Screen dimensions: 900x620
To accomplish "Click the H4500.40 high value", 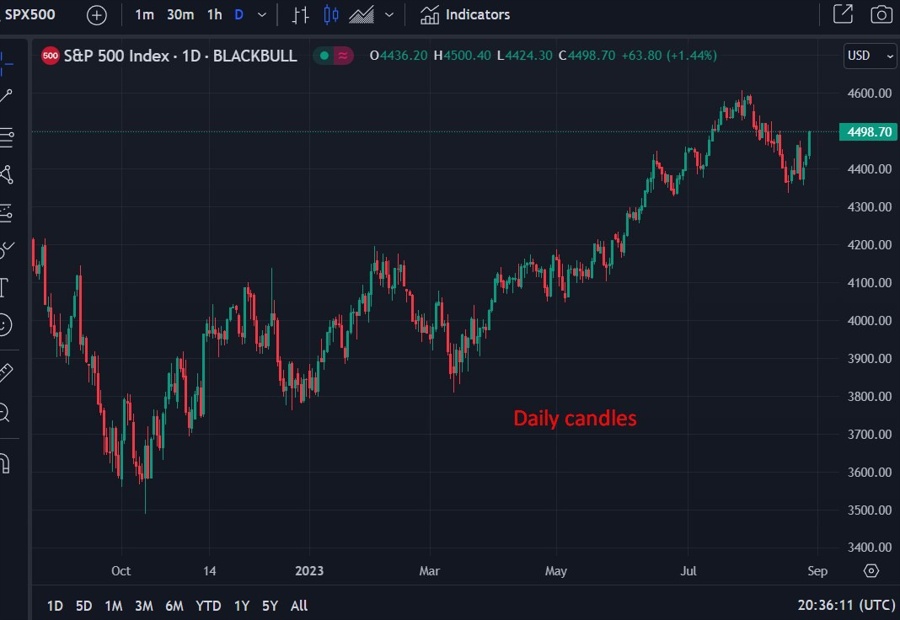I will (x=463, y=56).
